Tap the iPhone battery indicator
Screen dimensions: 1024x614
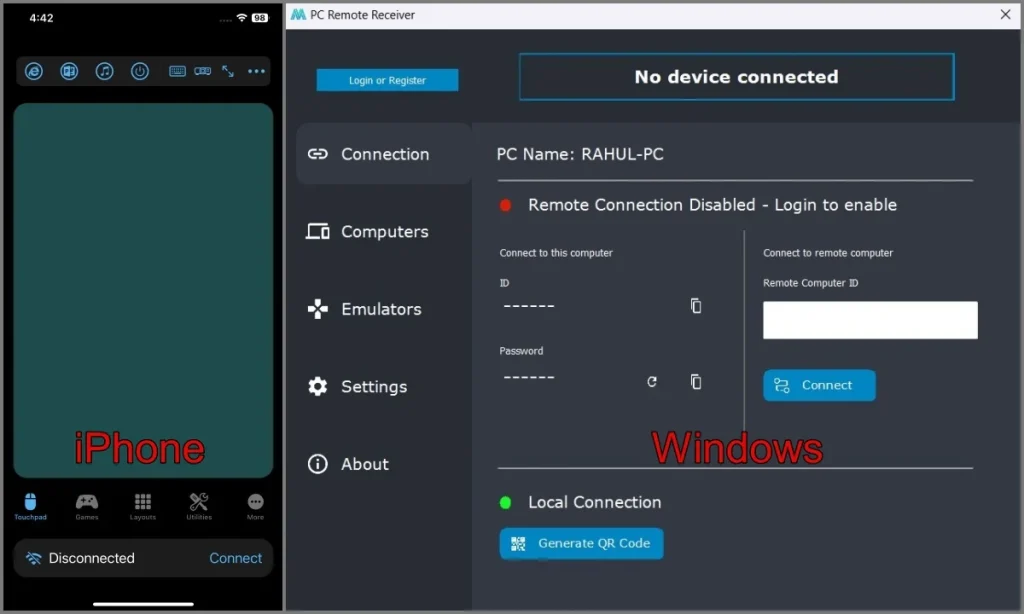260,18
